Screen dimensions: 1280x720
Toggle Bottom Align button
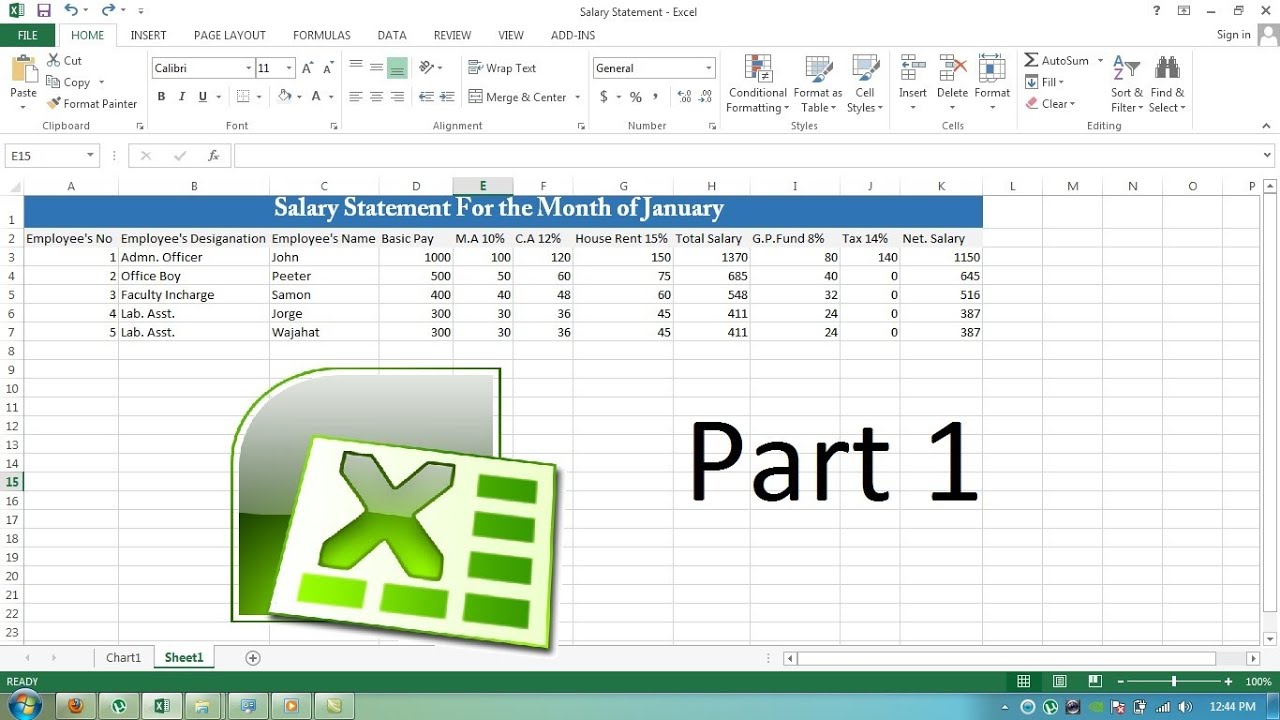[397, 67]
